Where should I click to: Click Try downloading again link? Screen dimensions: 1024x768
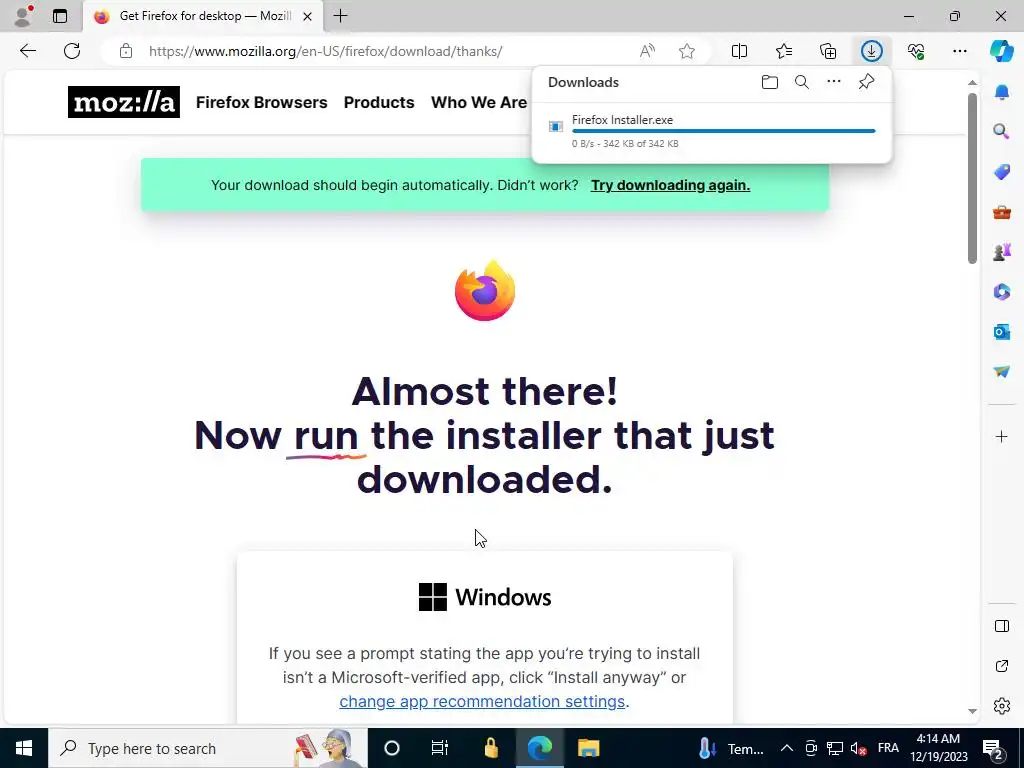670,185
